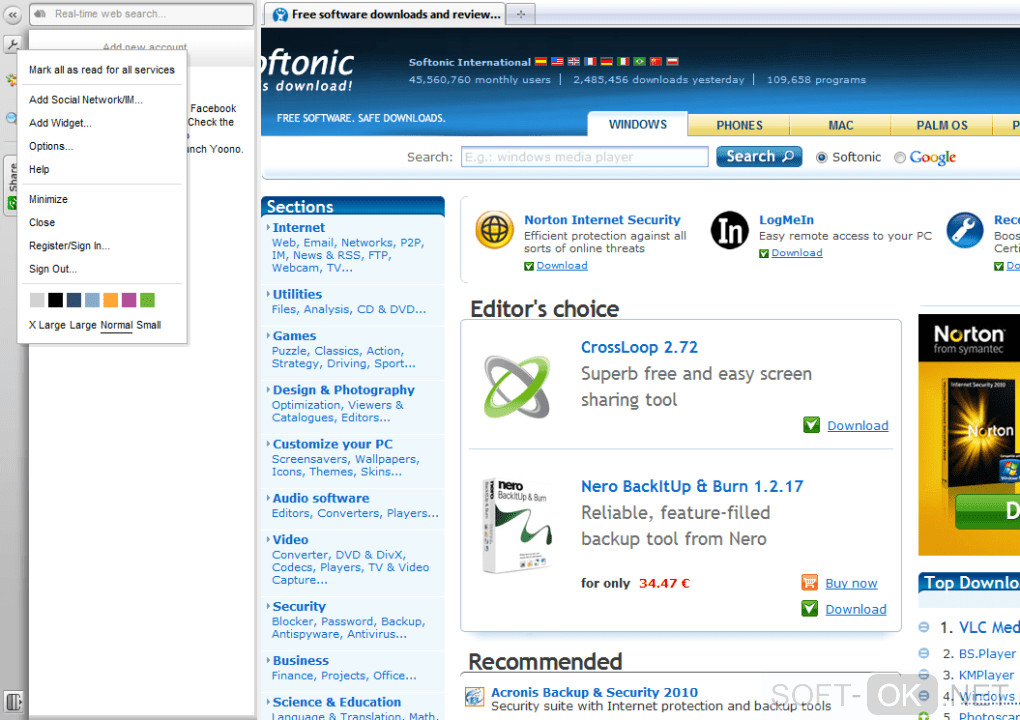Open the wrench settings icon

tap(12, 44)
